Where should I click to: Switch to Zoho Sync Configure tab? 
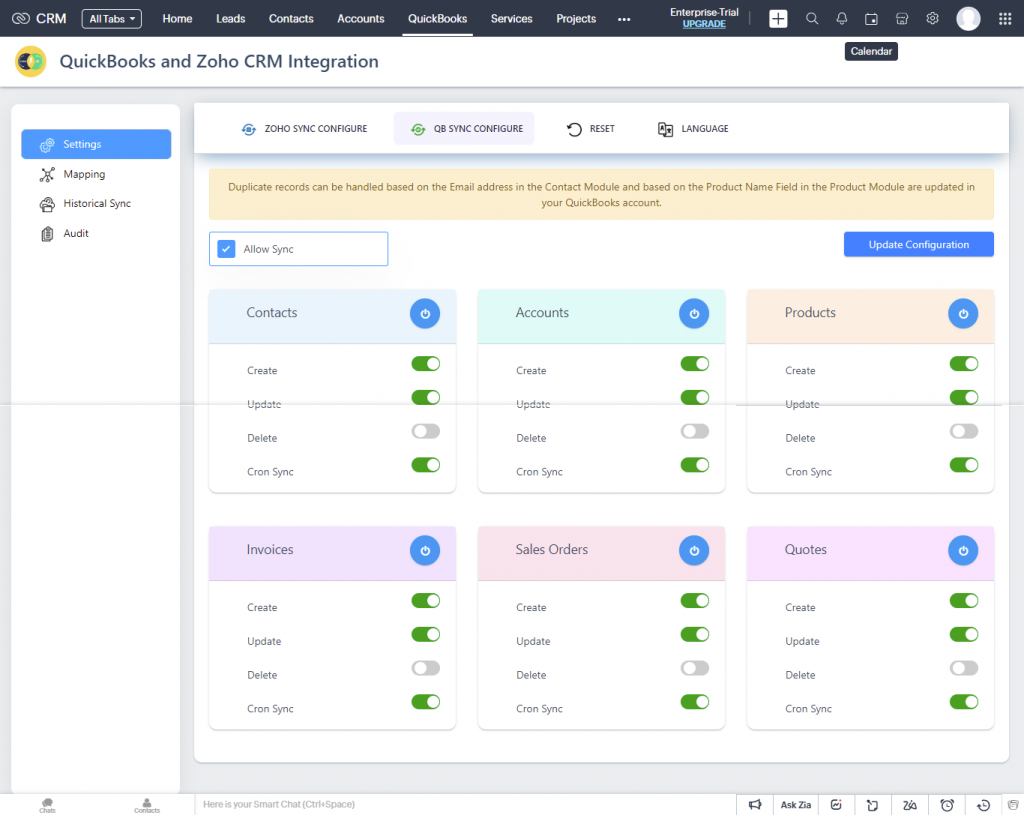pyautogui.click(x=304, y=129)
